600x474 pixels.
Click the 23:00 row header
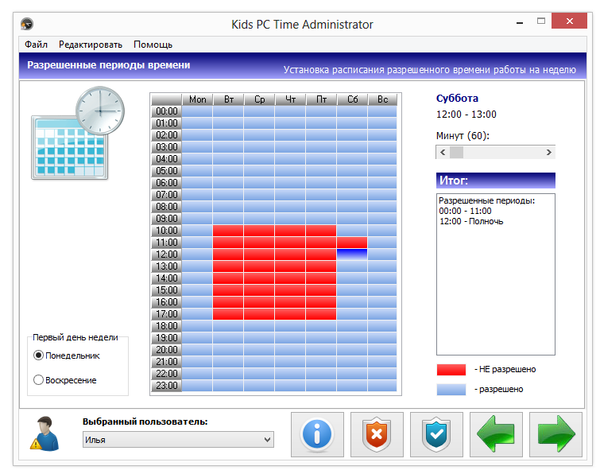(x=166, y=386)
